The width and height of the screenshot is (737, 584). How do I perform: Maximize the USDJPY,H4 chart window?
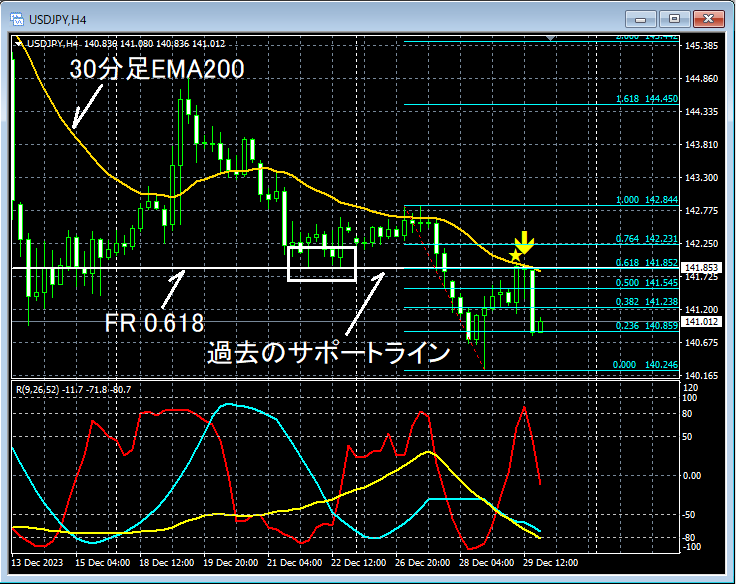[674, 19]
